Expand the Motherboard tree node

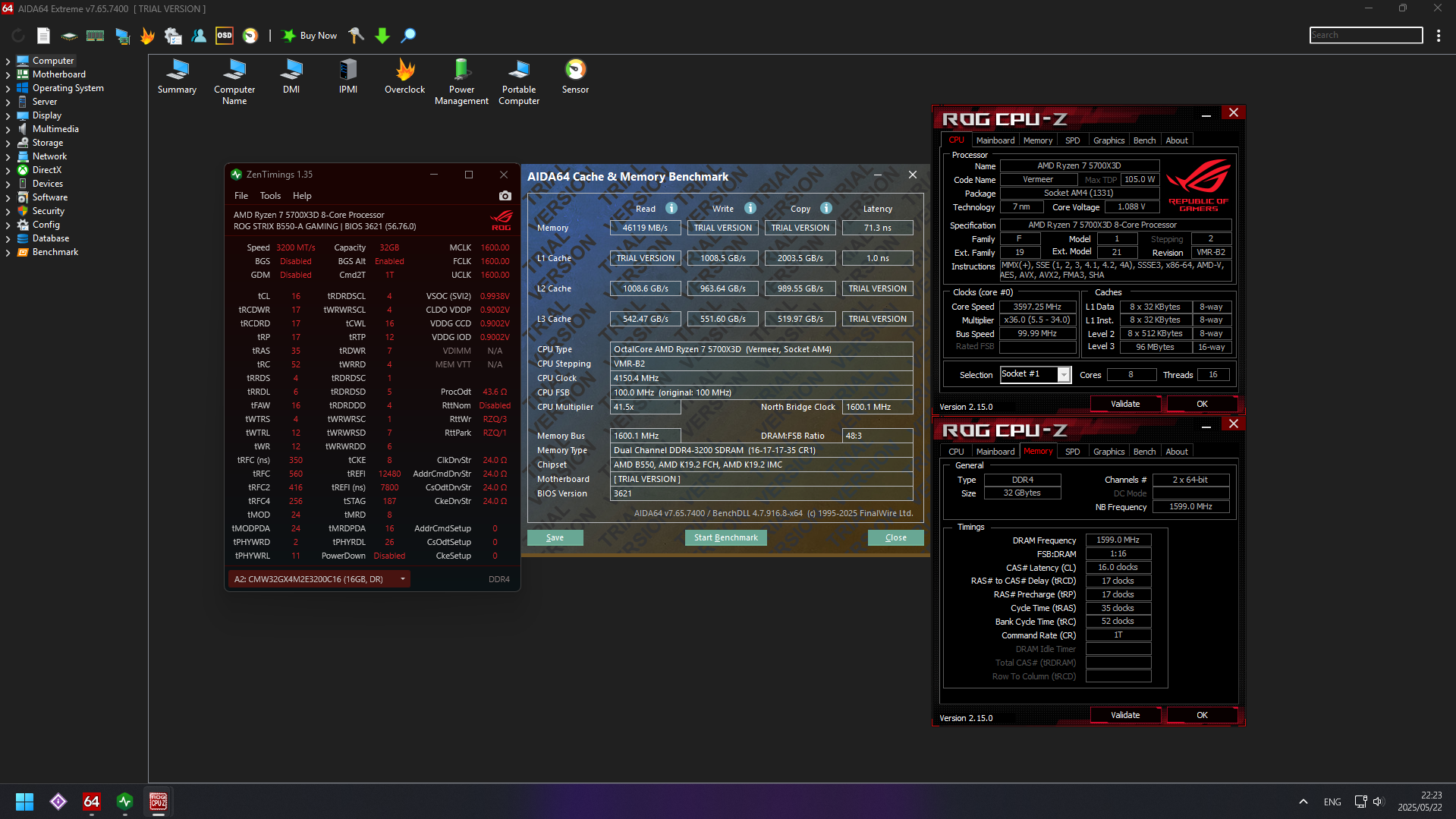tap(8, 74)
